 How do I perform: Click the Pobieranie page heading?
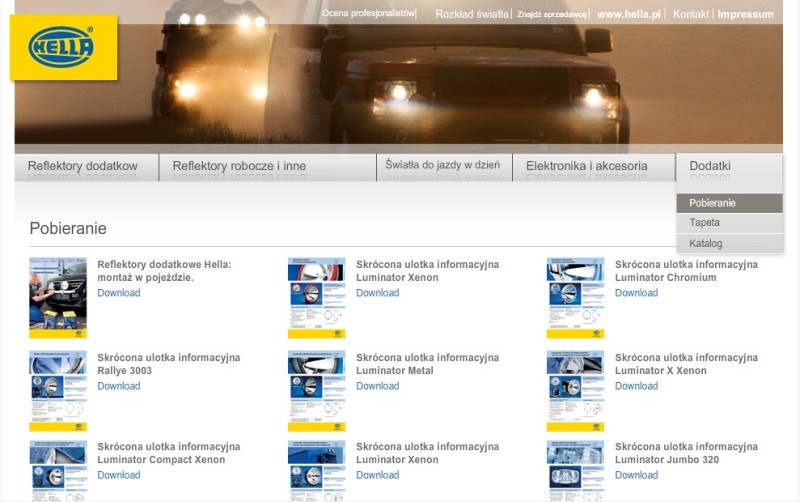(x=68, y=228)
